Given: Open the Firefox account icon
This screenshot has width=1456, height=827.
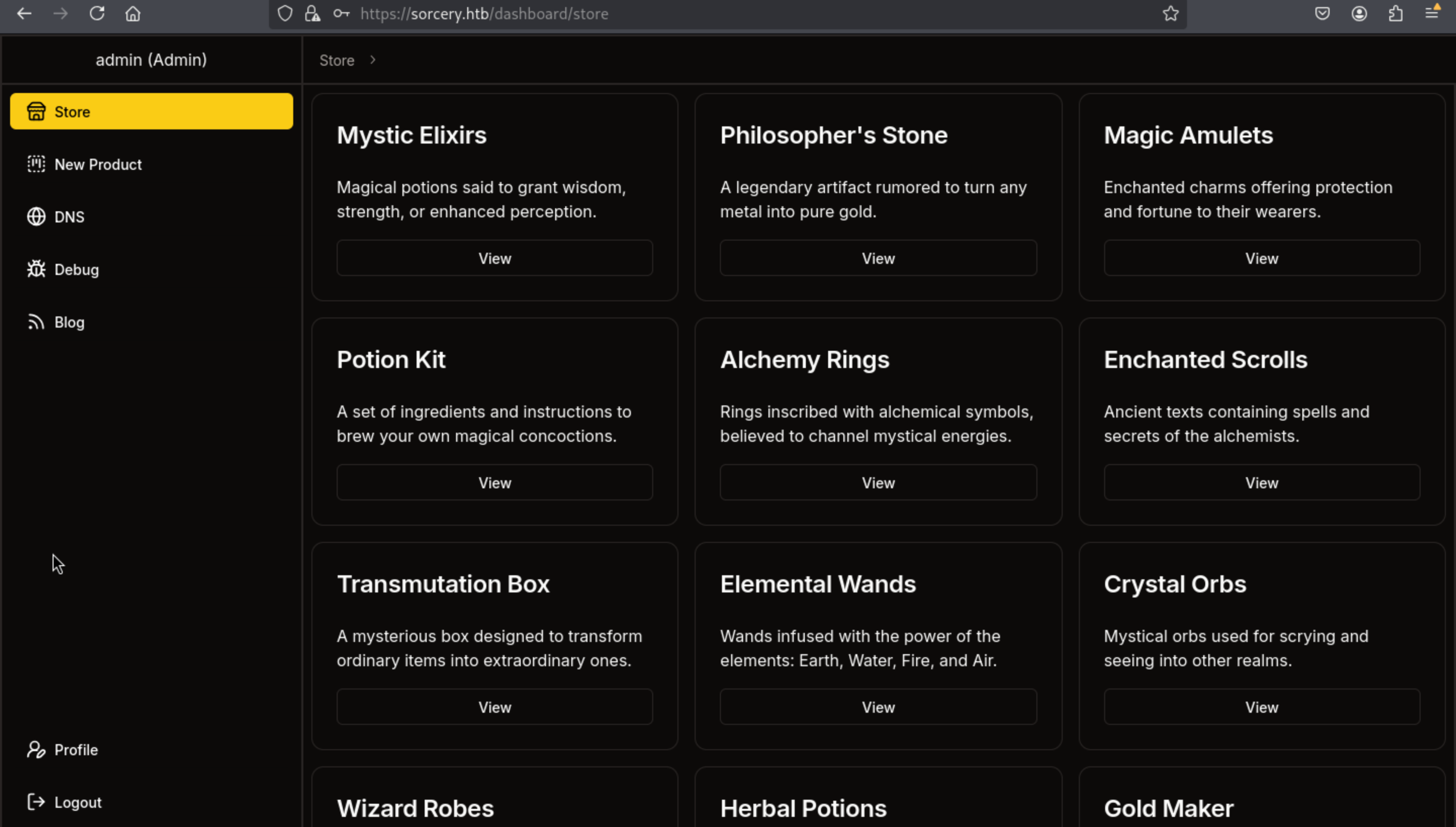Looking at the screenshot, I should click(x=1359, y=13).
